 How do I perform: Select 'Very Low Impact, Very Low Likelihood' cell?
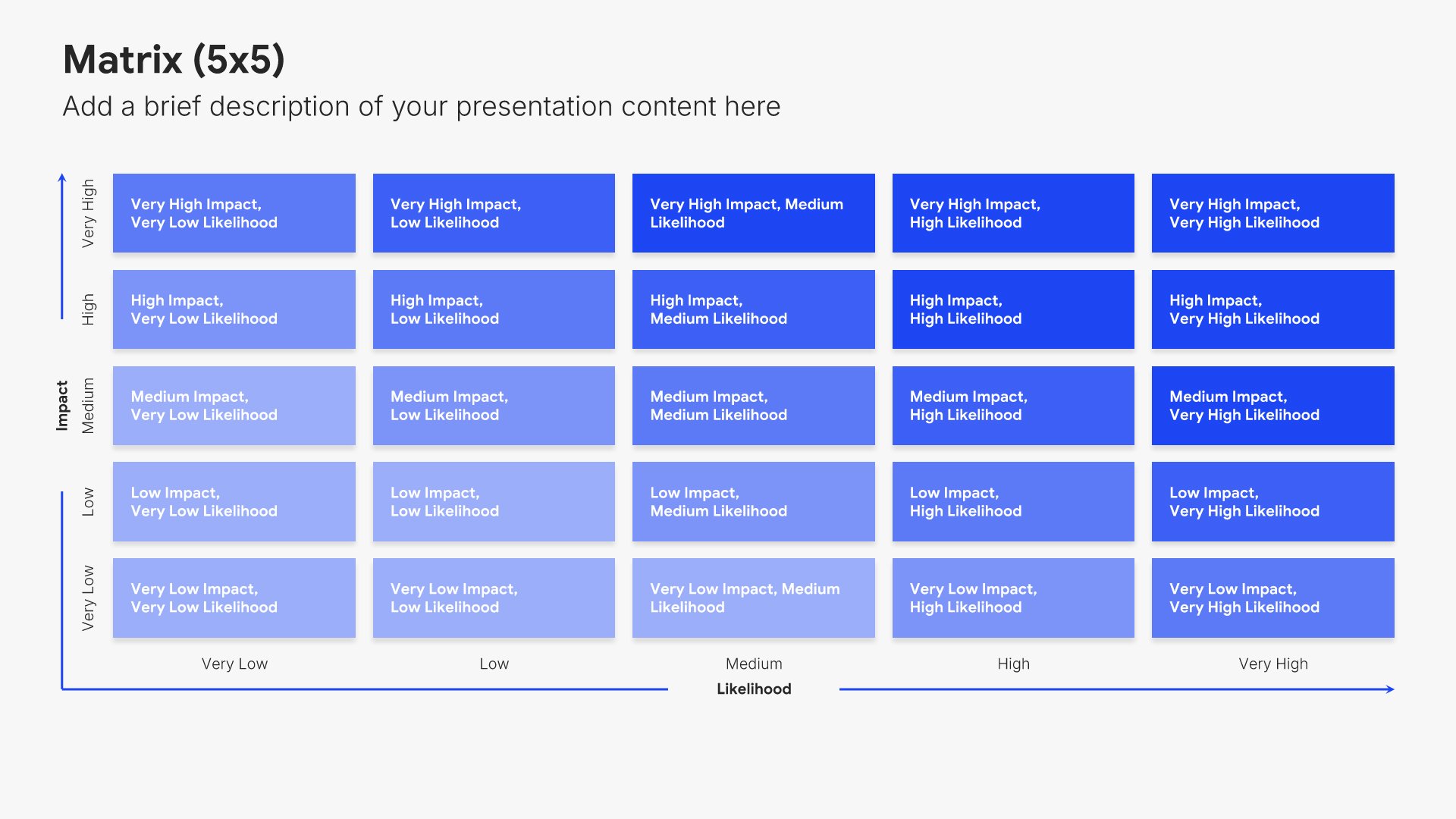point(234,598)
